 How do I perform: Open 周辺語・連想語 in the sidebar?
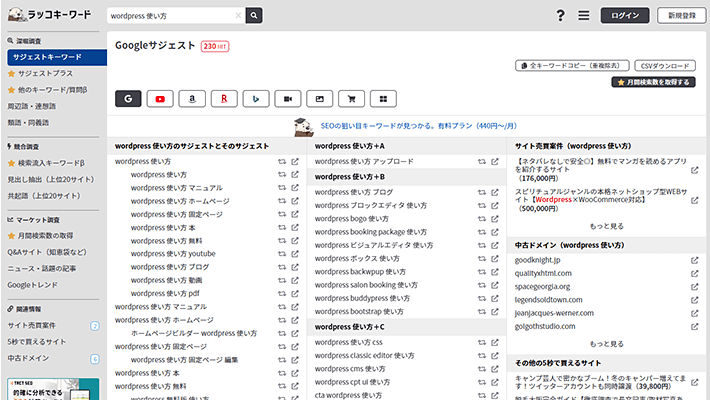click(32, 106)
